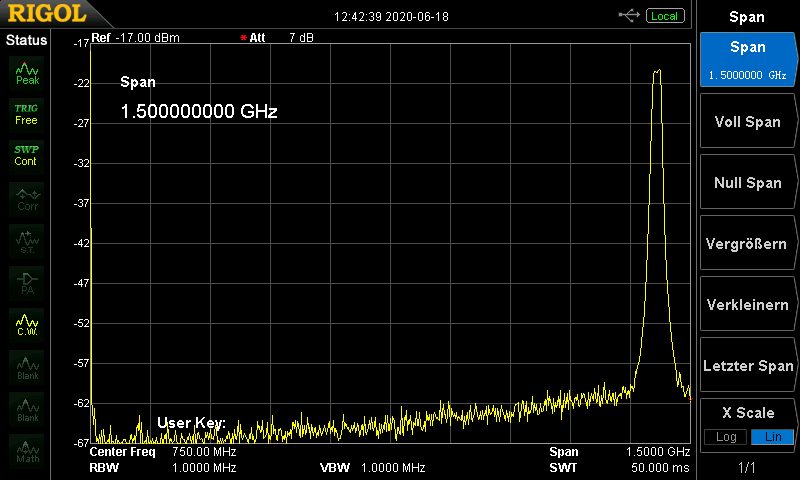
Task: Click the green Local indicator
Action: 664,16
